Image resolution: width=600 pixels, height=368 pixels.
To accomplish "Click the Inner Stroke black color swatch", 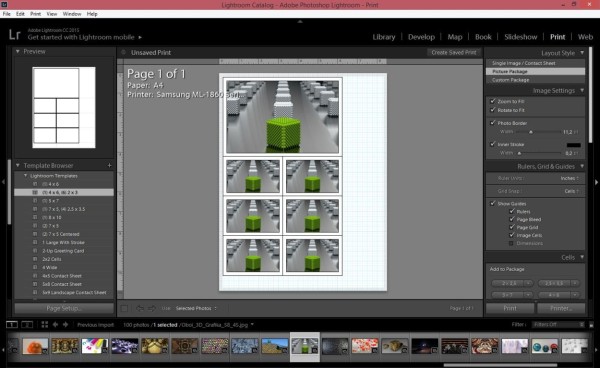I will point(573,145).
